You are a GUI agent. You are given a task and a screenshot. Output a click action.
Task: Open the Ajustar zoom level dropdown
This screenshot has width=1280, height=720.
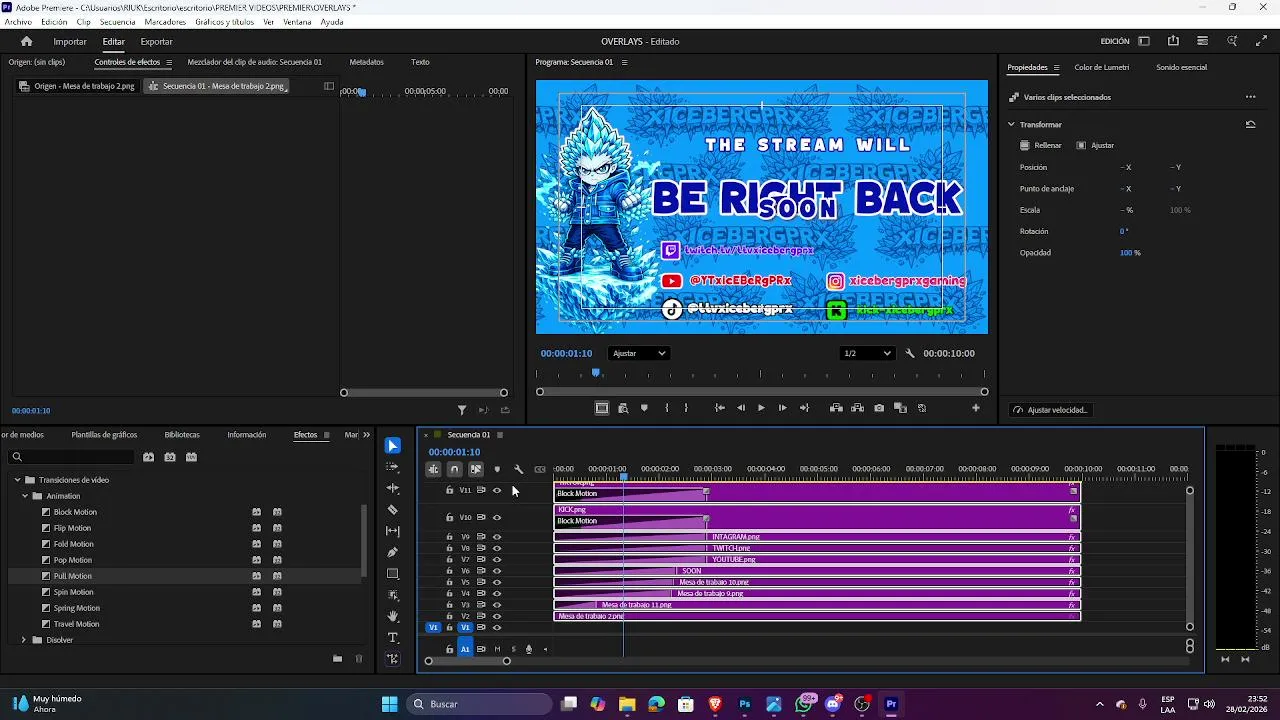(x=639, y=353)
